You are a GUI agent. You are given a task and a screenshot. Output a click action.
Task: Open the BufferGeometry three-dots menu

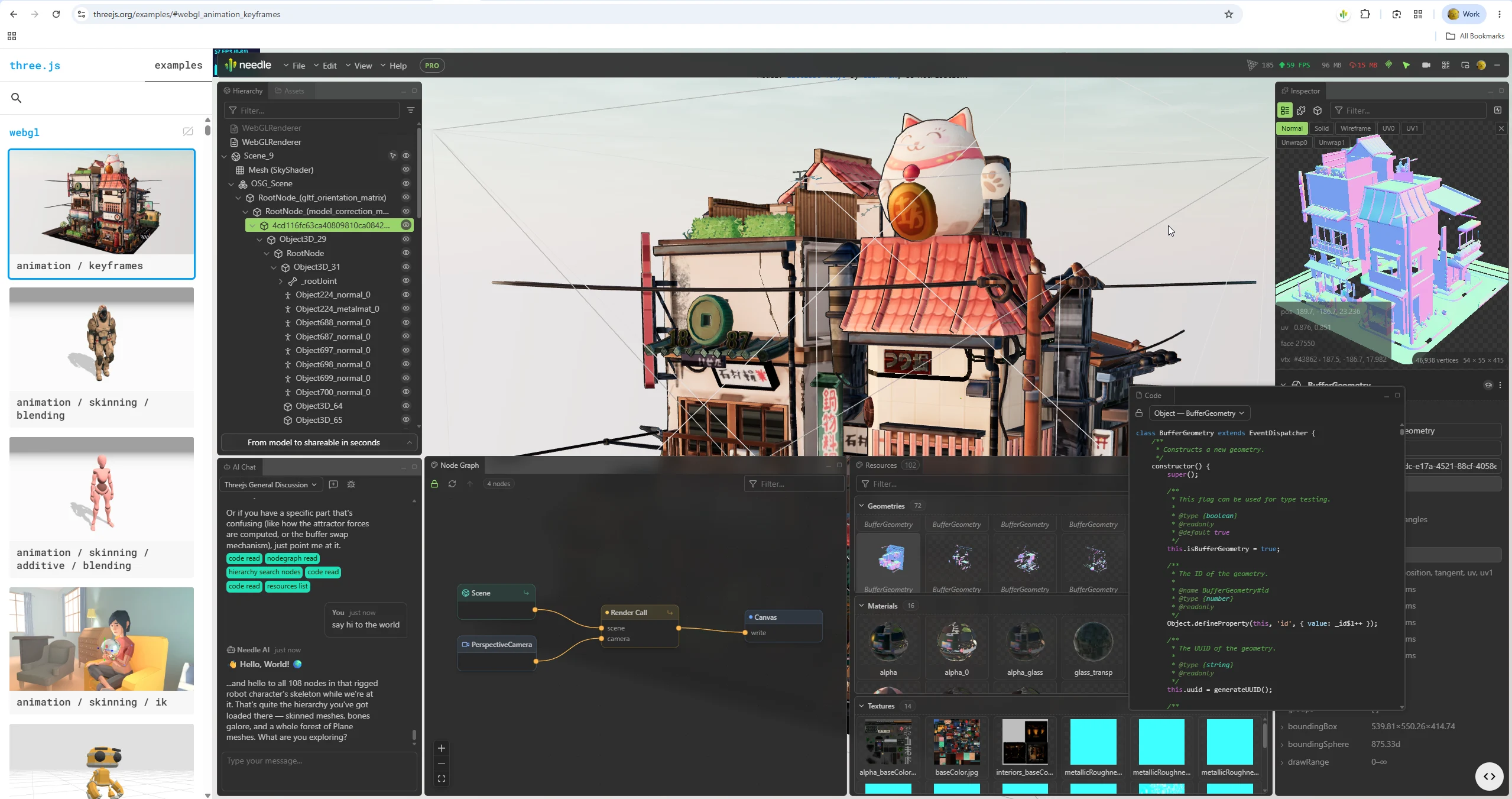(1500, 385)
